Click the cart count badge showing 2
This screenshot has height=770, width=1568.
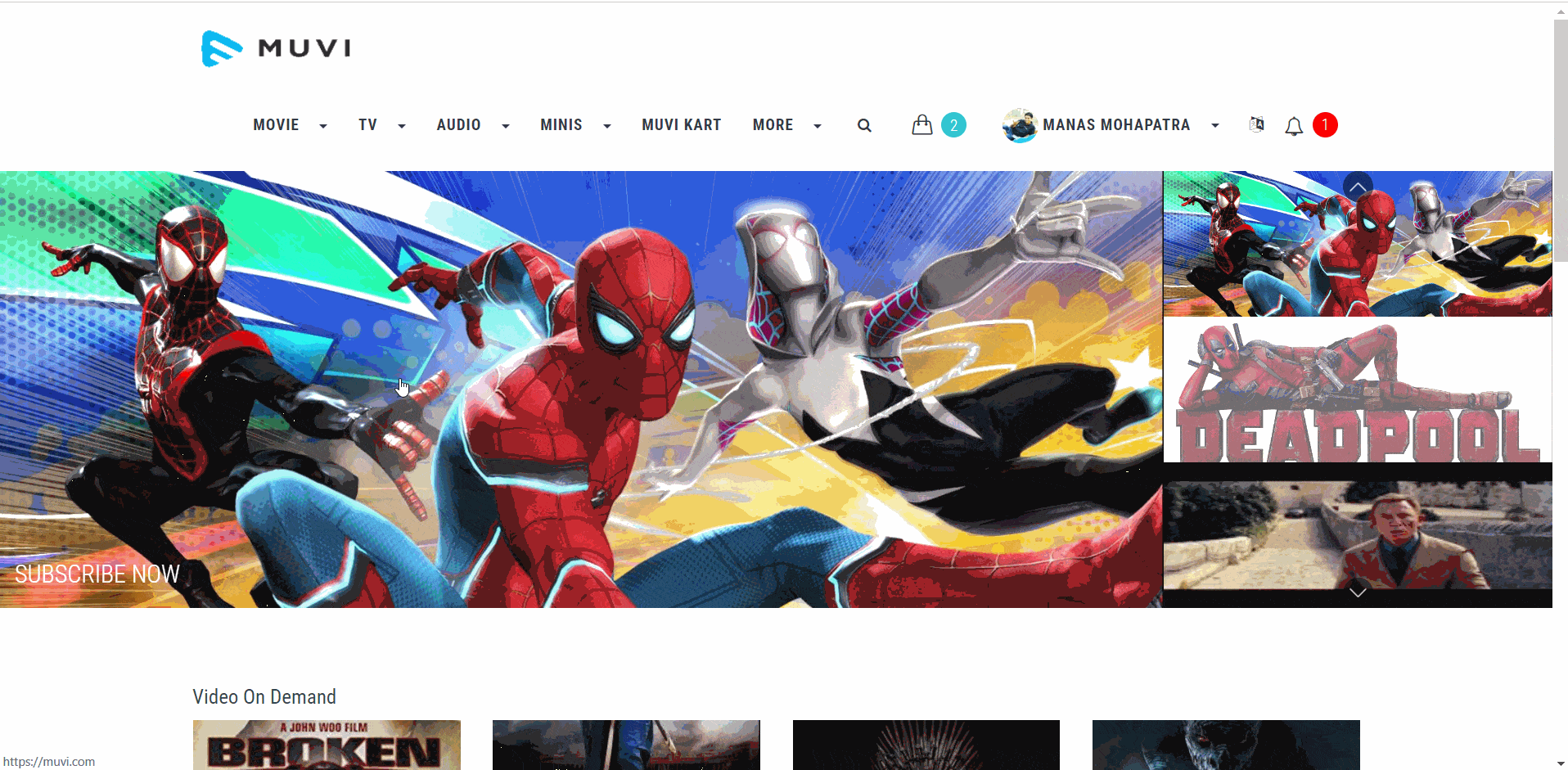pyautogui.click(x=953, y=125)
